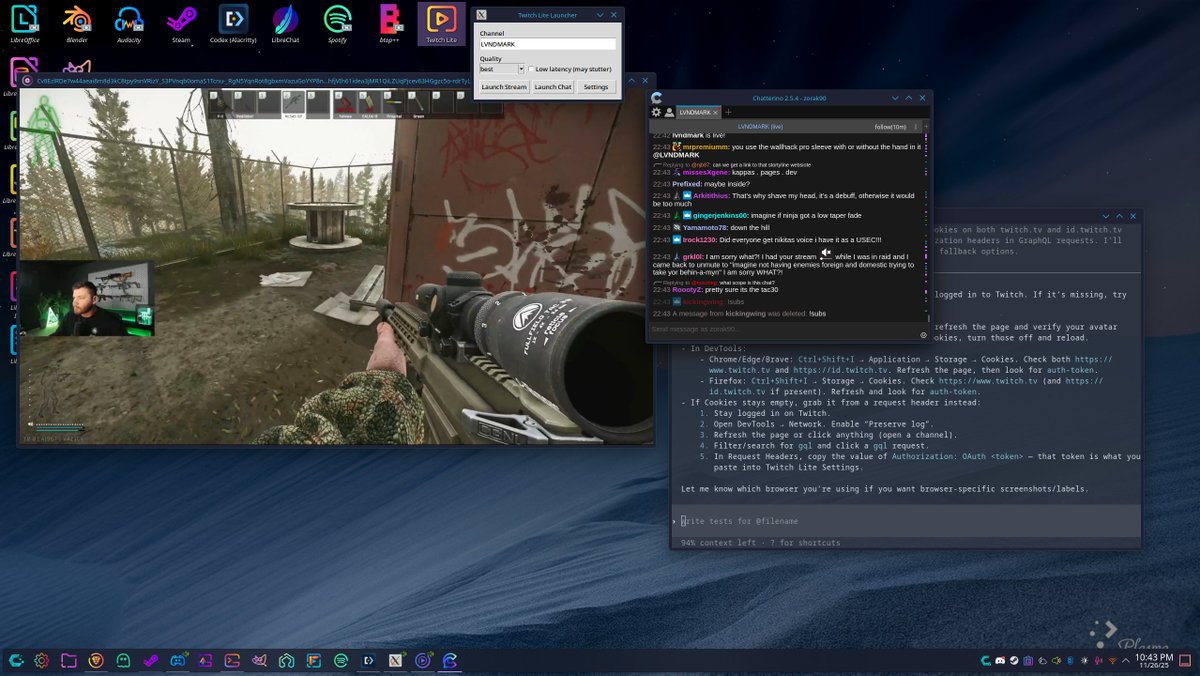
Task: Click username RoootyZ in chat
Action: (688, 289)
